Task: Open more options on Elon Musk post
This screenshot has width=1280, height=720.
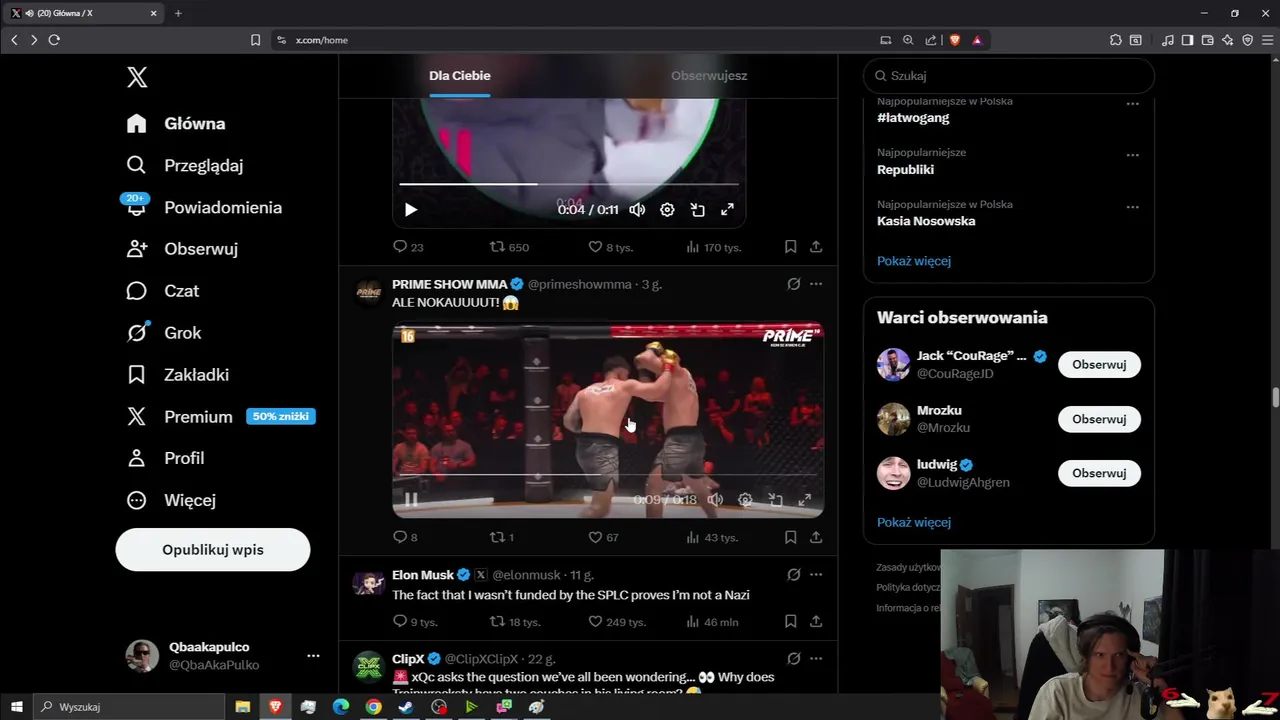Action: point(816,575)
